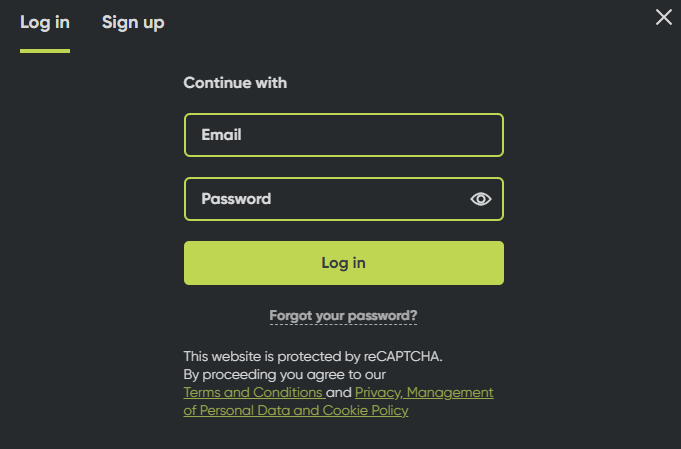681x449 pixels.
Task: Show password with the eye icon
Action: (480, 199)
